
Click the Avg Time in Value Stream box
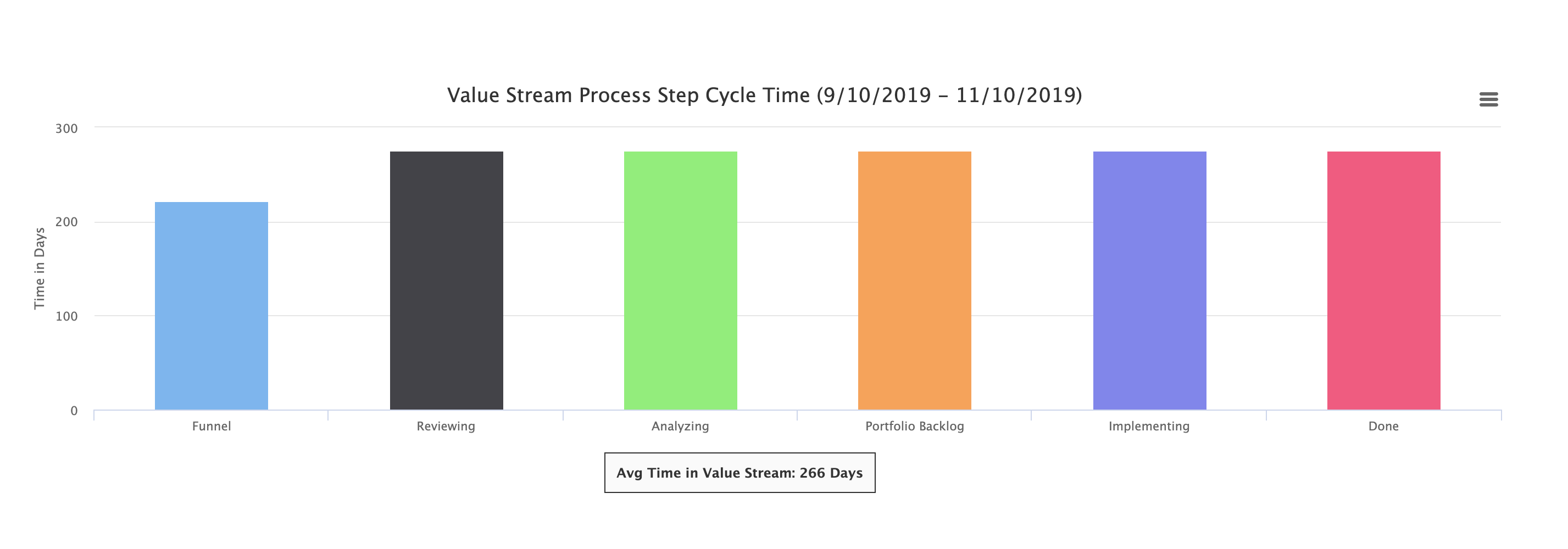point(739,472)
